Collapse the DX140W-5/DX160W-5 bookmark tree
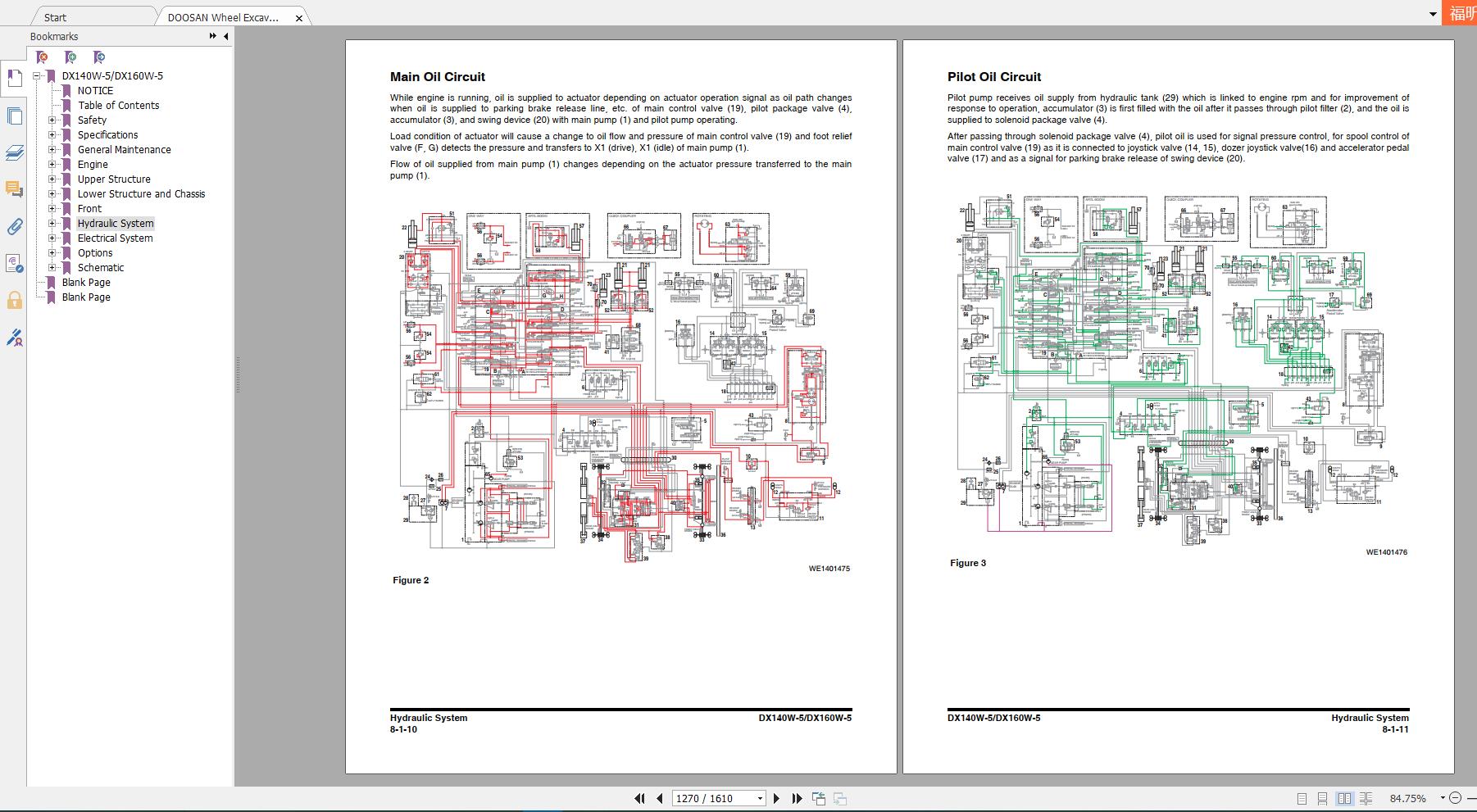This screenshot has width=1477, height=812. click(x=37, y=76)
